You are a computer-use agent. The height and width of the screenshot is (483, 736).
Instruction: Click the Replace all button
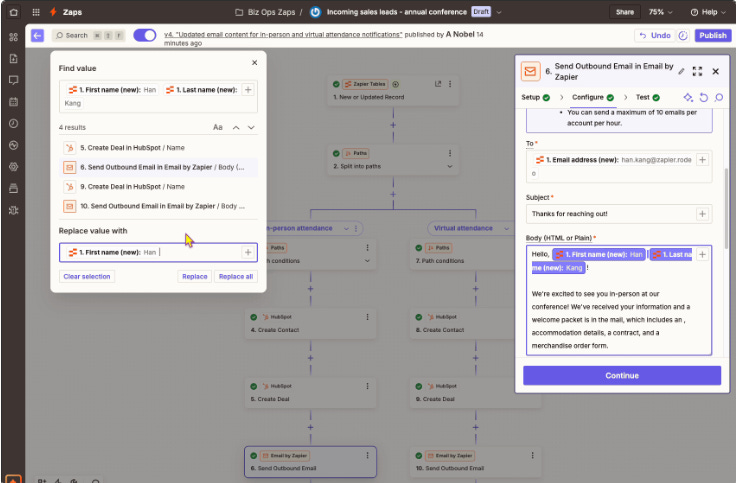[236, 276]
